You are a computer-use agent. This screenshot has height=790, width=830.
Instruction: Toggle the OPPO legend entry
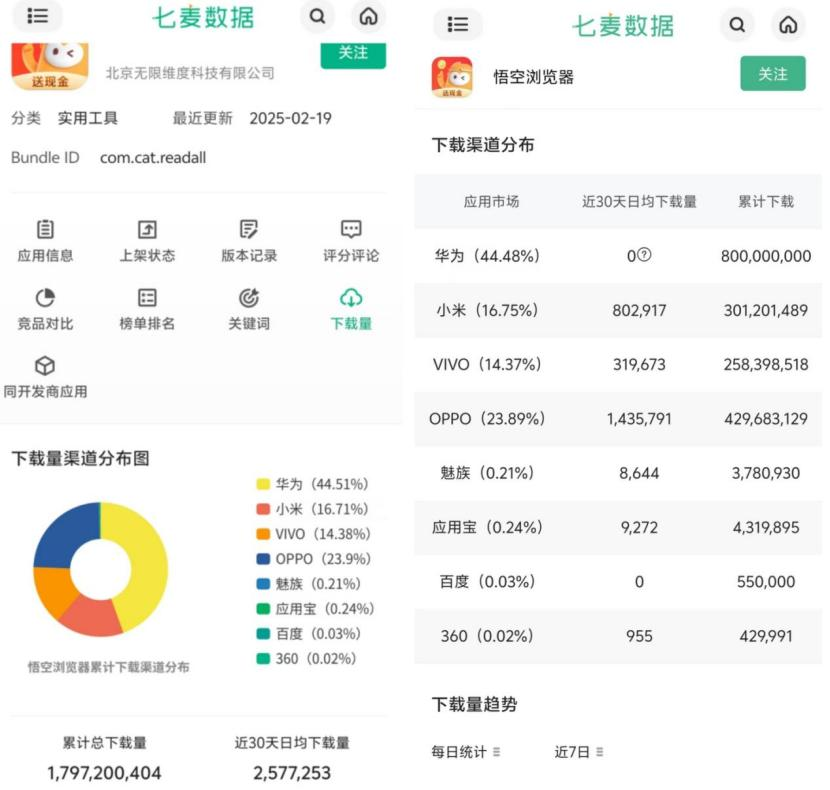pos(311,559)
